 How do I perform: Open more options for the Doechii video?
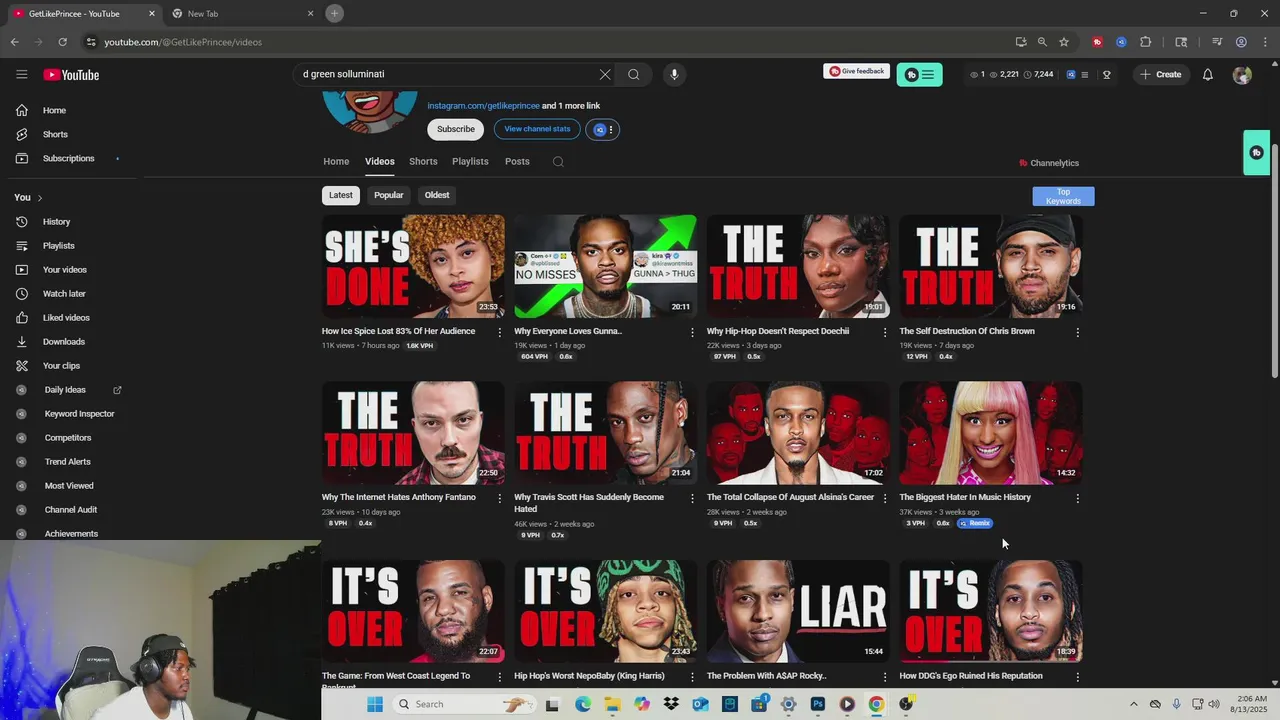click(x=884, y=332)
